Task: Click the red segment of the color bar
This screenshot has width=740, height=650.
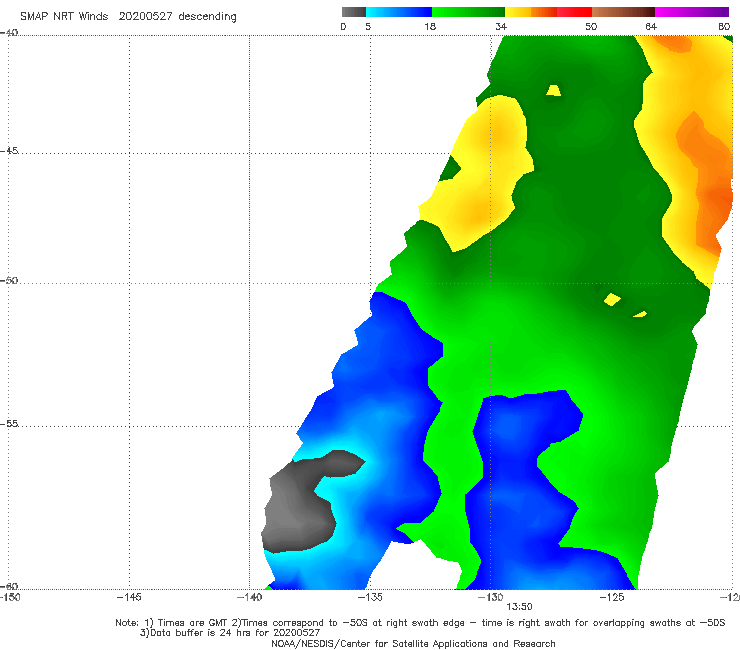Action: pos(574,12)
